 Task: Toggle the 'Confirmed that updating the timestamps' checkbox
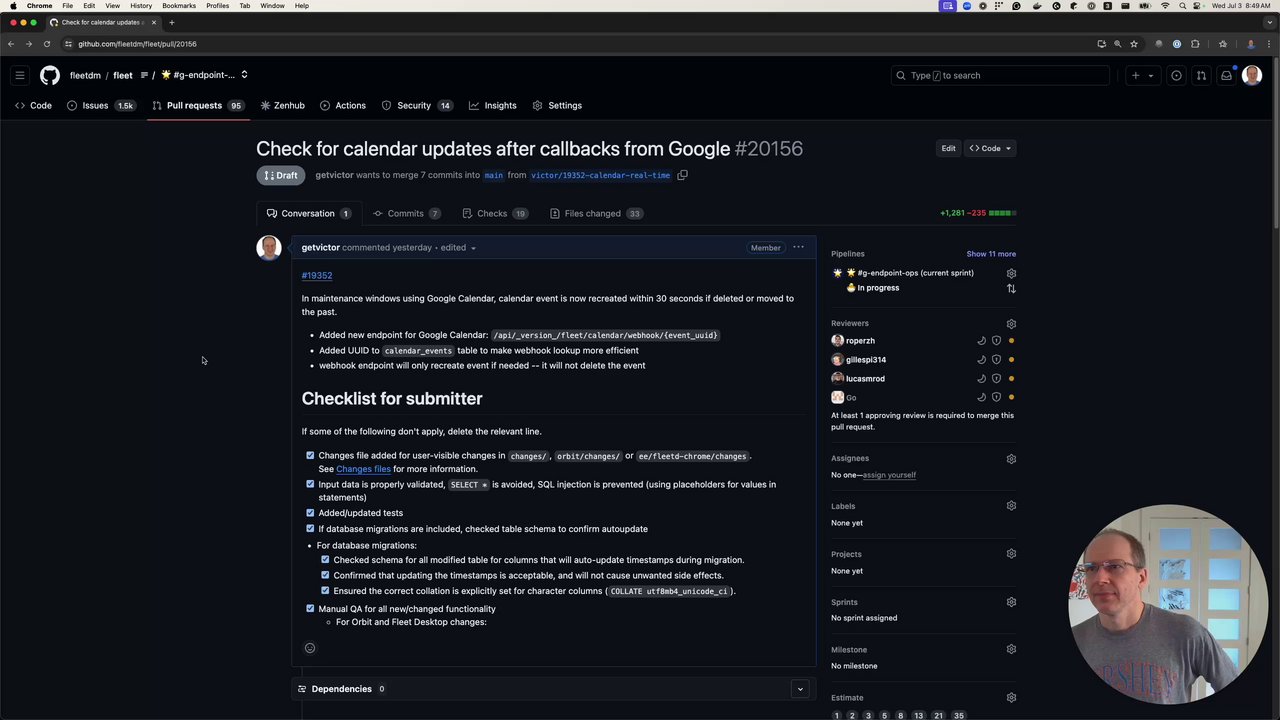325,575
